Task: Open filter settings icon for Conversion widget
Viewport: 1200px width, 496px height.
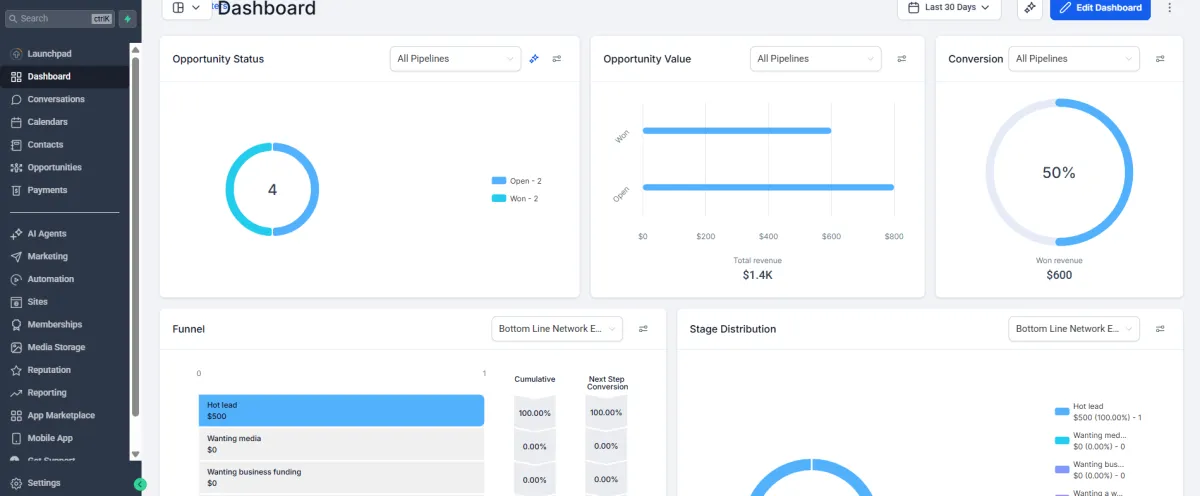Action: tap(1160, 59)
